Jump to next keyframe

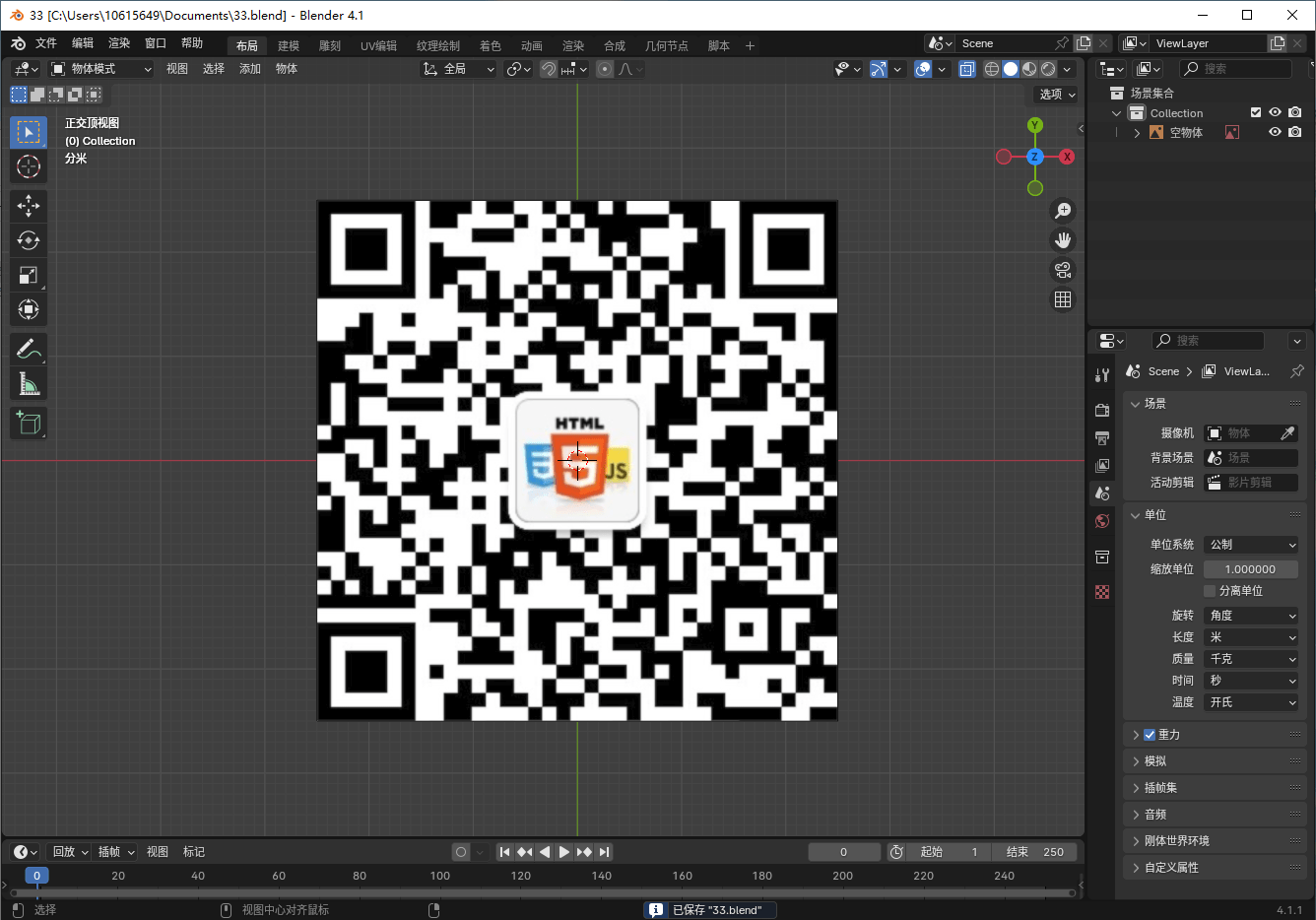point(584,852)
